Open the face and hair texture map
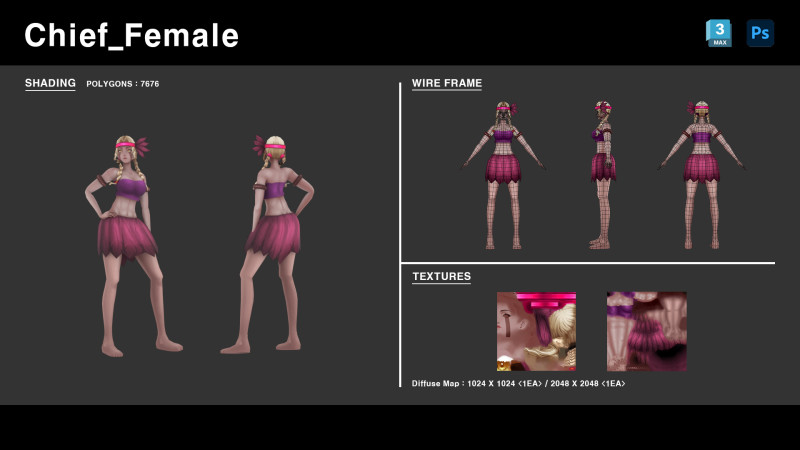 click(x=536, y=331)
